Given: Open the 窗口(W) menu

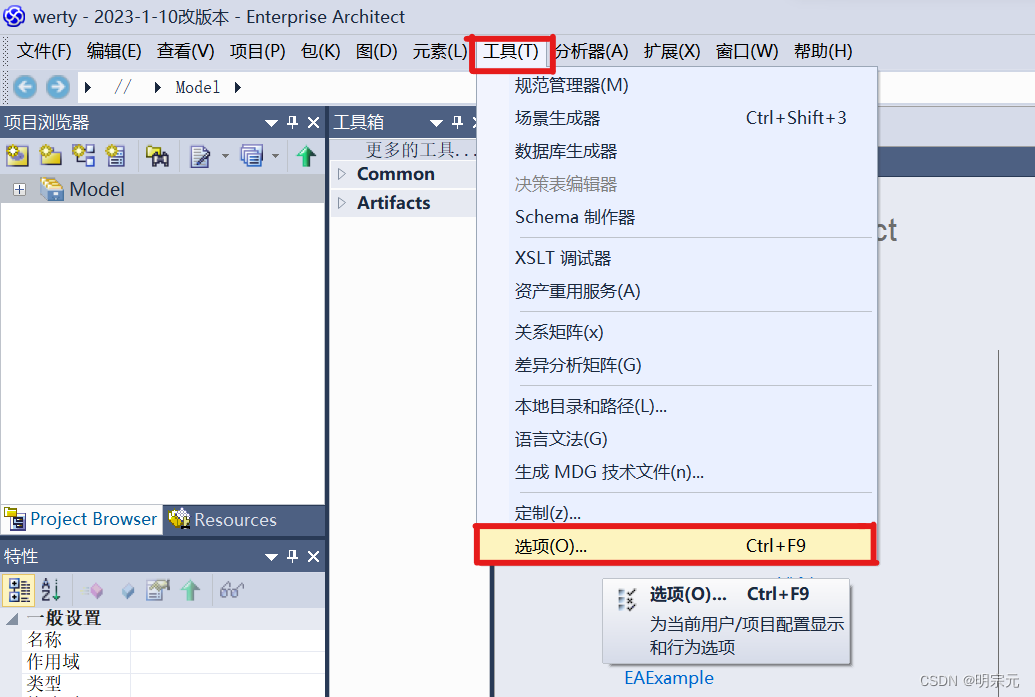Looking at the screenshot, I should [x=747, y=51].
